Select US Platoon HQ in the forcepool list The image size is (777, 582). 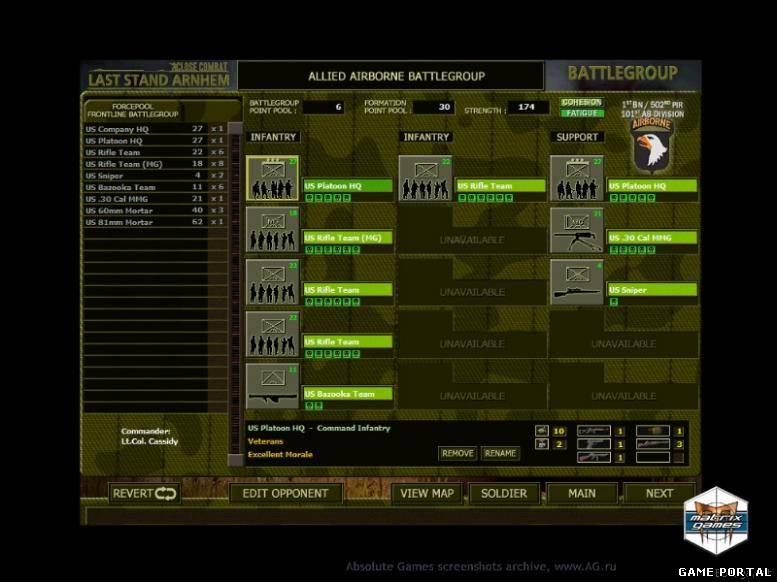click(x=155, y=141)
